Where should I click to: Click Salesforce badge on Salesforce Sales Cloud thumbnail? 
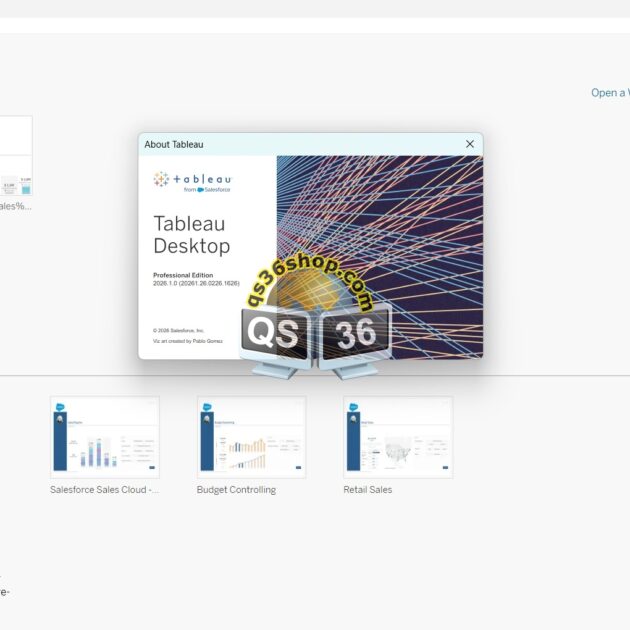pyautogui.click(x=60, y=407)
